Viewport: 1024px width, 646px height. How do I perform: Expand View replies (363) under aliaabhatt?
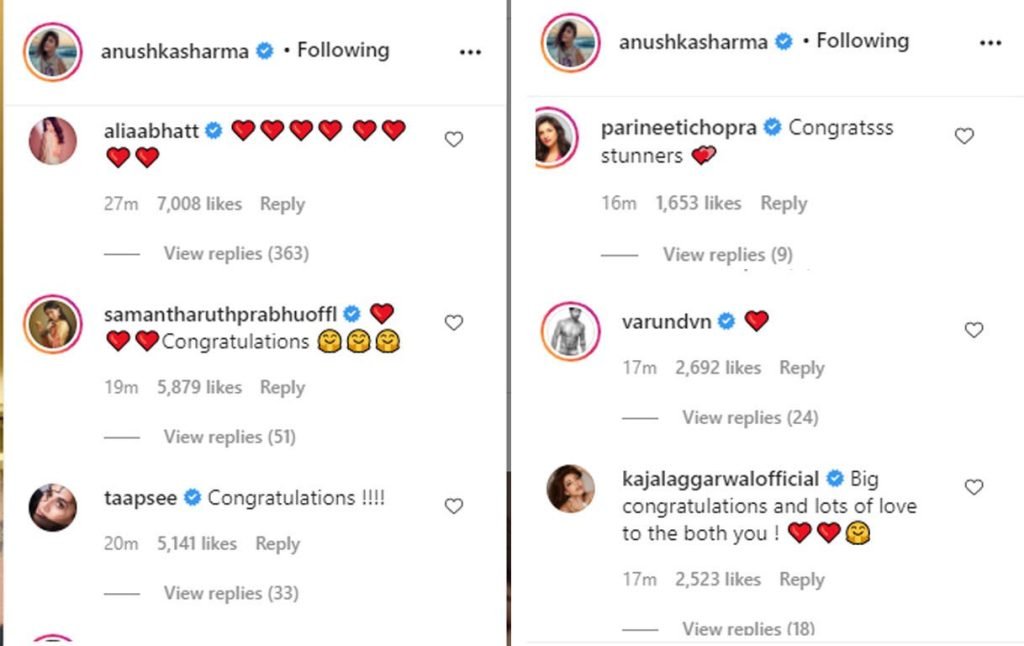pos(236,254)
